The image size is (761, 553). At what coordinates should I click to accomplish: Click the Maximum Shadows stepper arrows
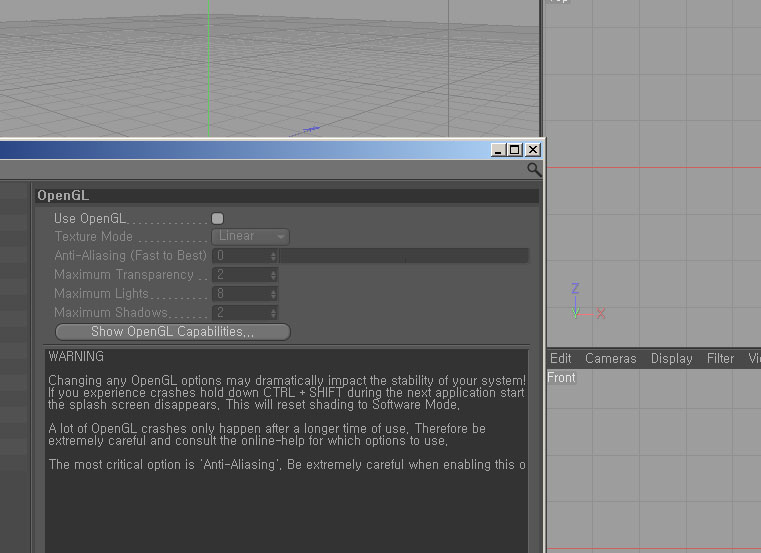[x=273, y=313]
